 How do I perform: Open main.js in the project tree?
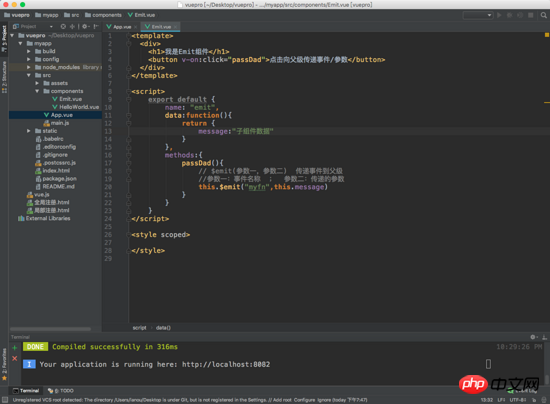coord(56,123)
